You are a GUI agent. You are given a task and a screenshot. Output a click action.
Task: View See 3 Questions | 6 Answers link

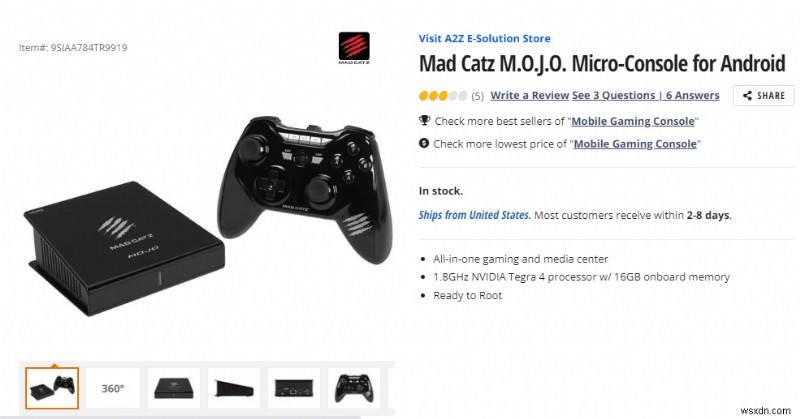tap(645, 96)
